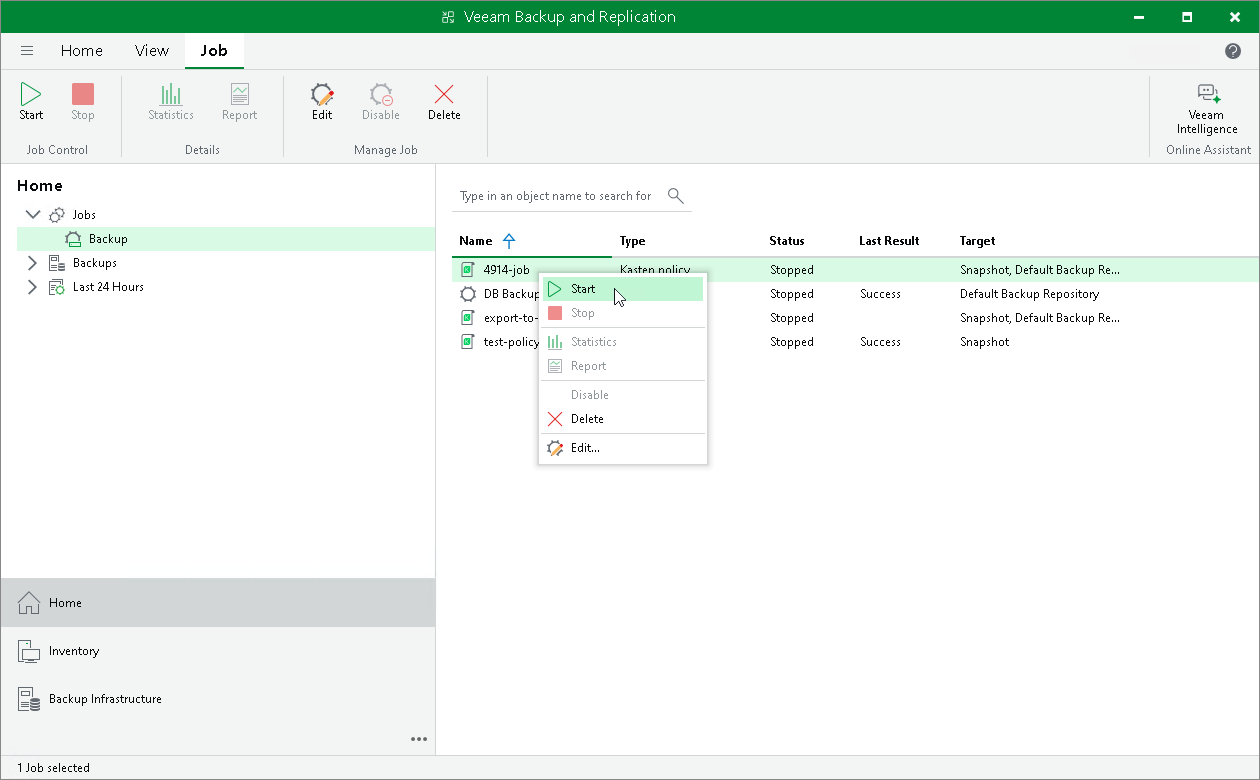This screenshot has height=780, width=1260.
Task: Sort by the Type column header
Action: 633,241
